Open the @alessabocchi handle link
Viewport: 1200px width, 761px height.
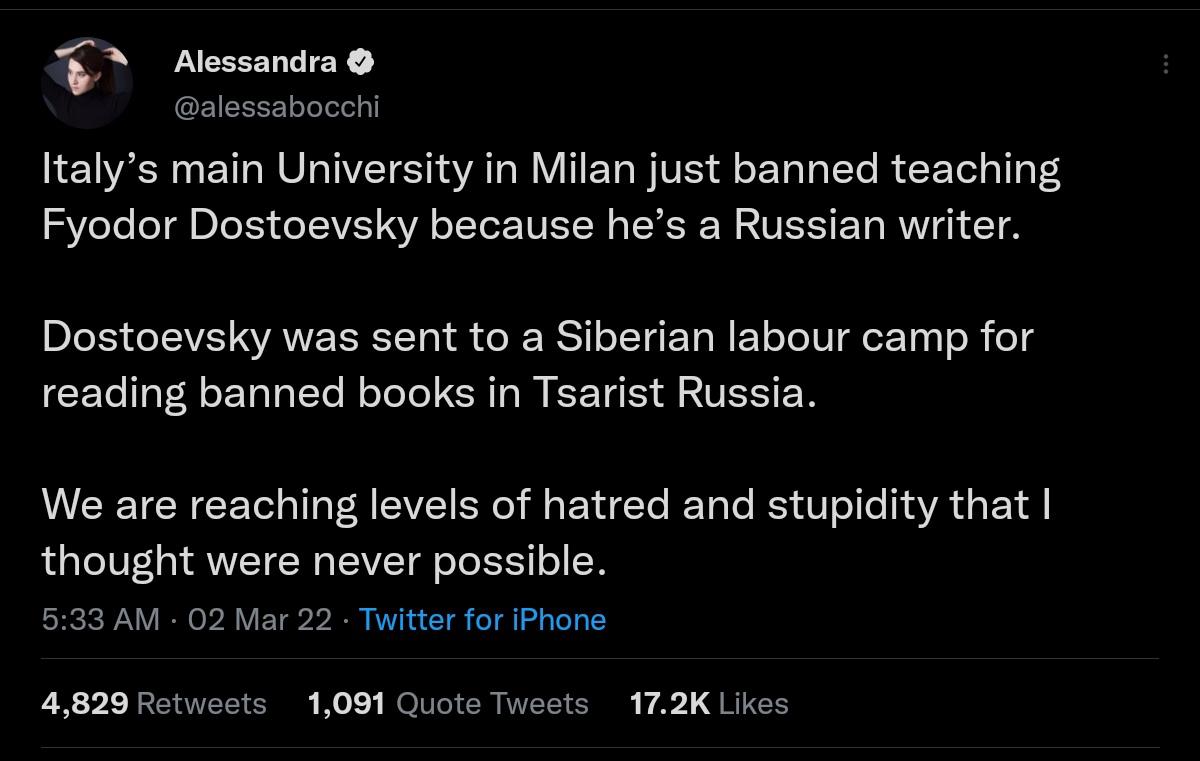click(x=277, y=107)
